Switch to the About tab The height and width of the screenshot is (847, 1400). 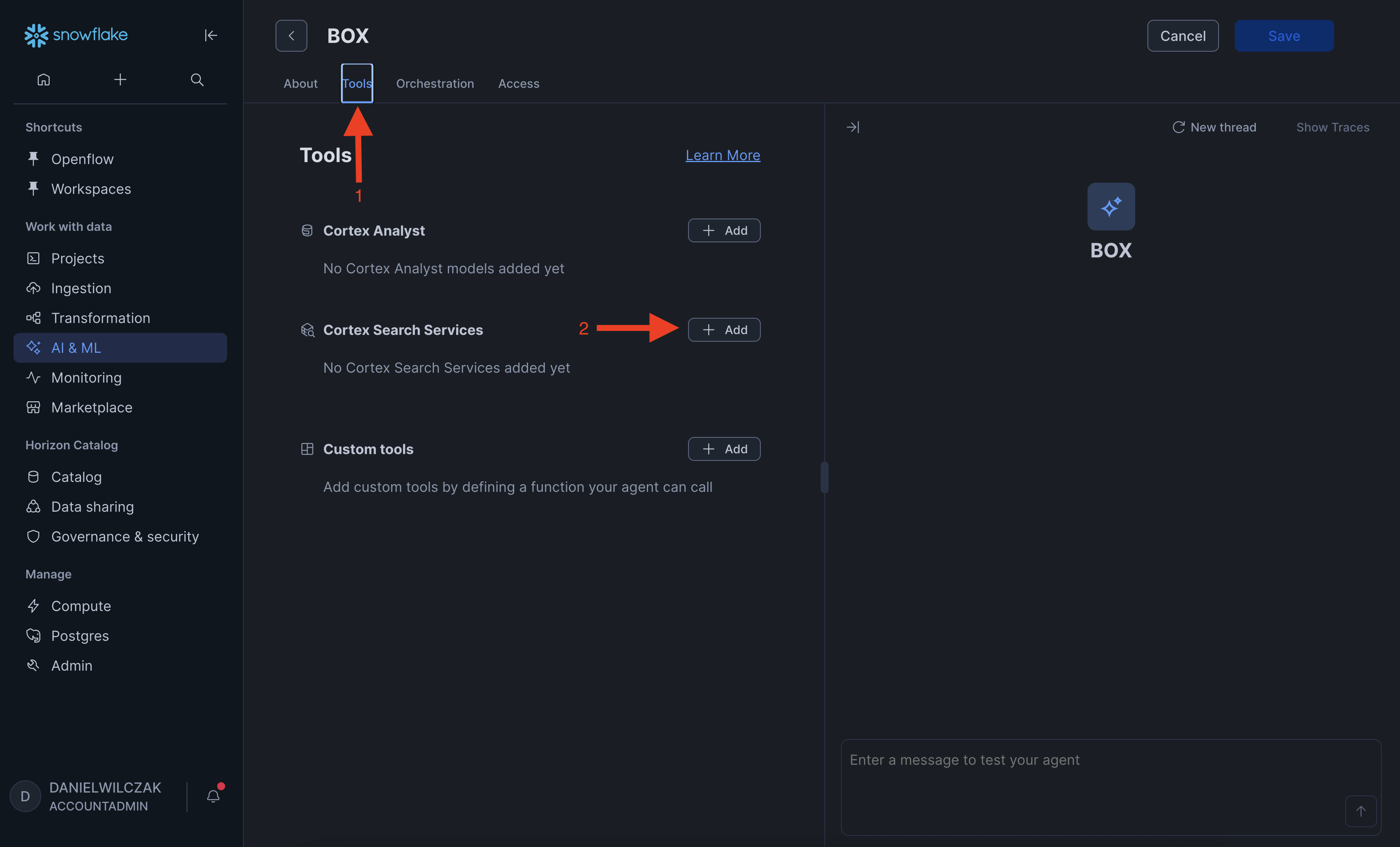[x=300, y=83]
